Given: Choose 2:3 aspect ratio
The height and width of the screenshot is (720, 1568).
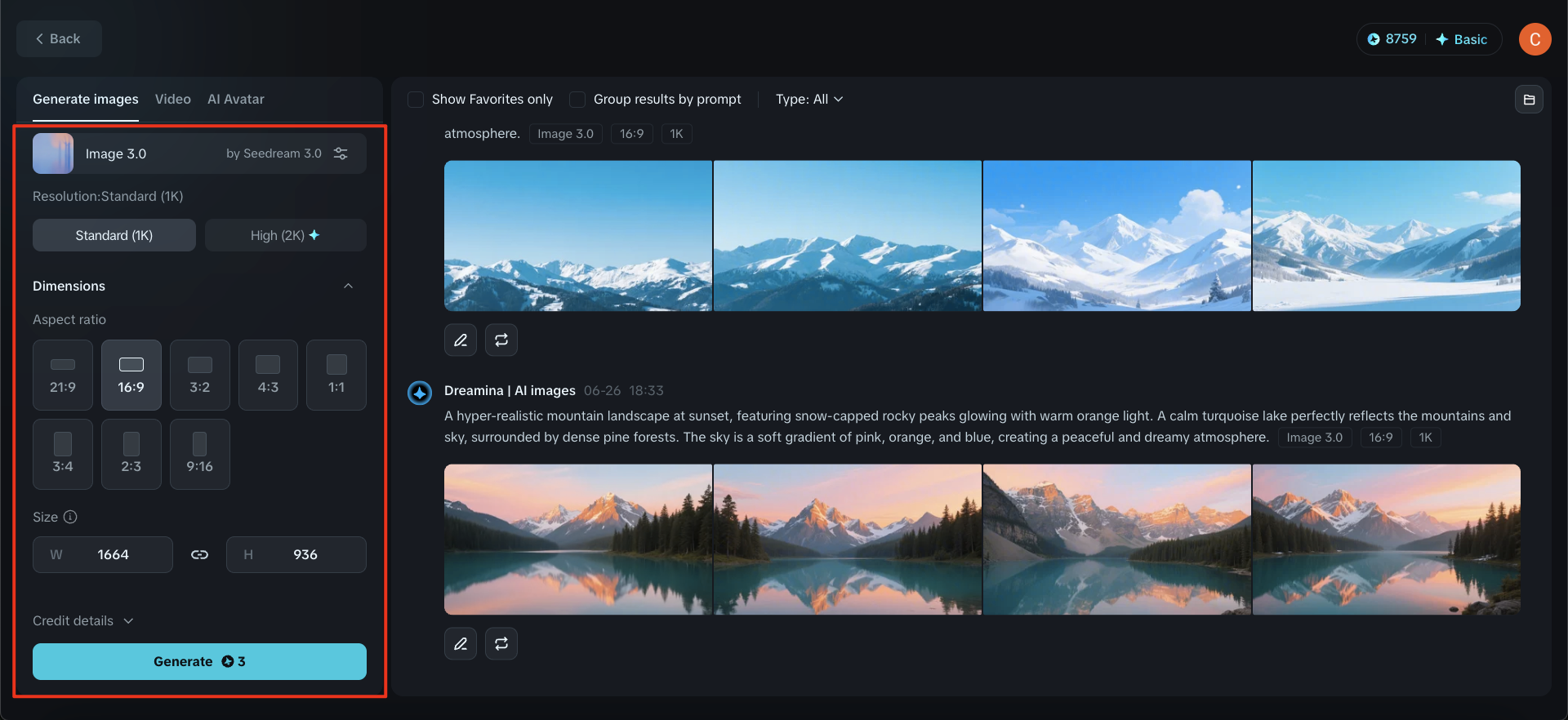Looking at the screenshot, I should (x=131, y=454).
